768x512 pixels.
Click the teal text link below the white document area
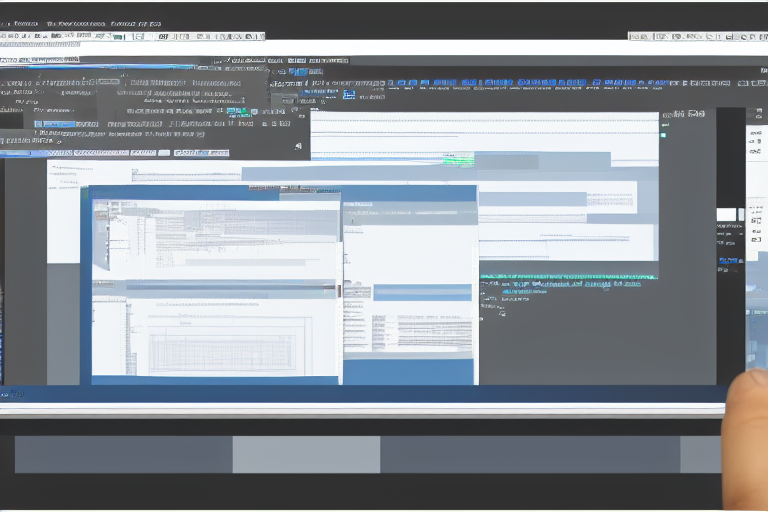(x=560, y=284)
